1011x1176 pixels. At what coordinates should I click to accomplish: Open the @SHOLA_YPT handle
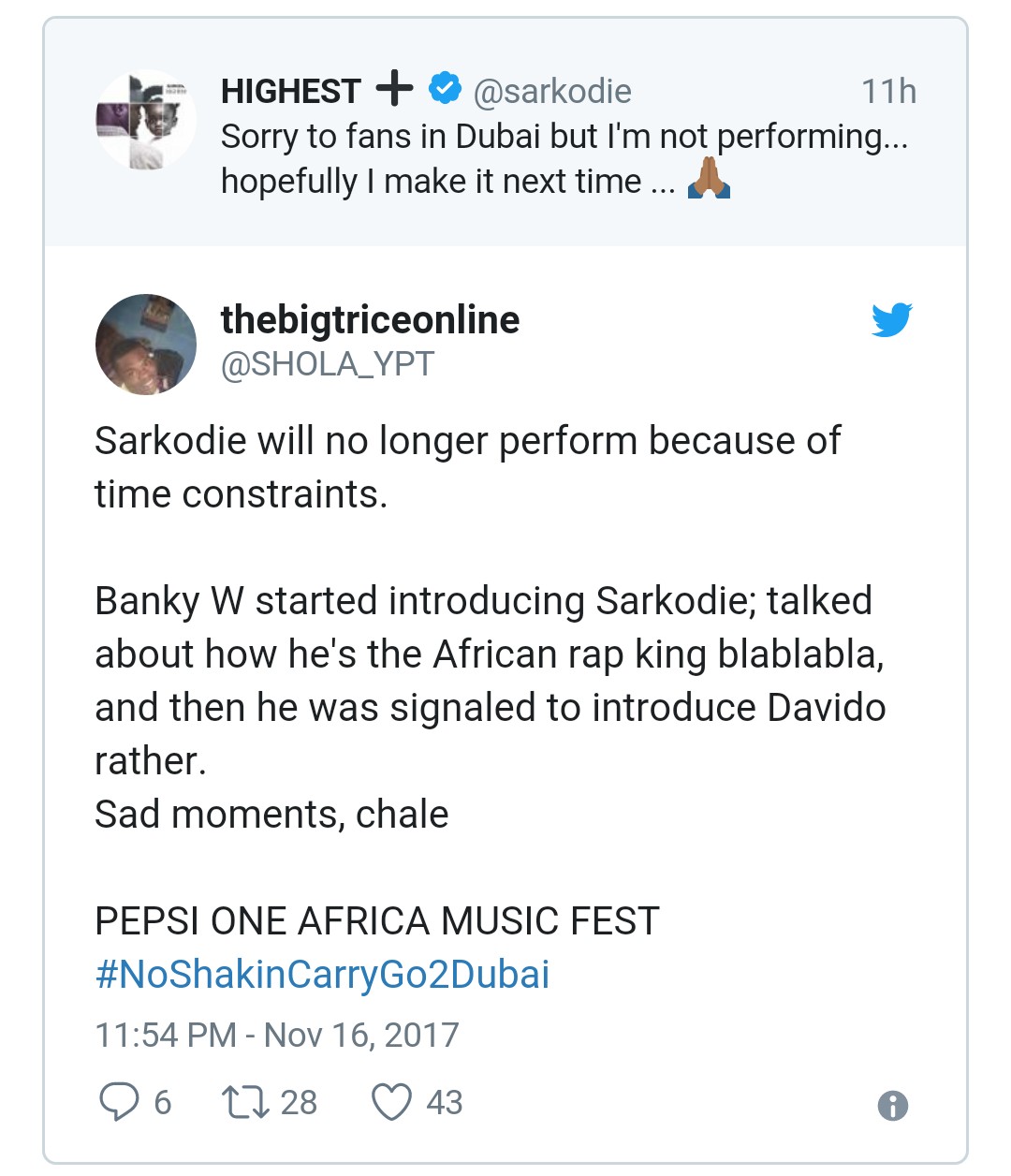pyautogui.click(x=328, y=364)
